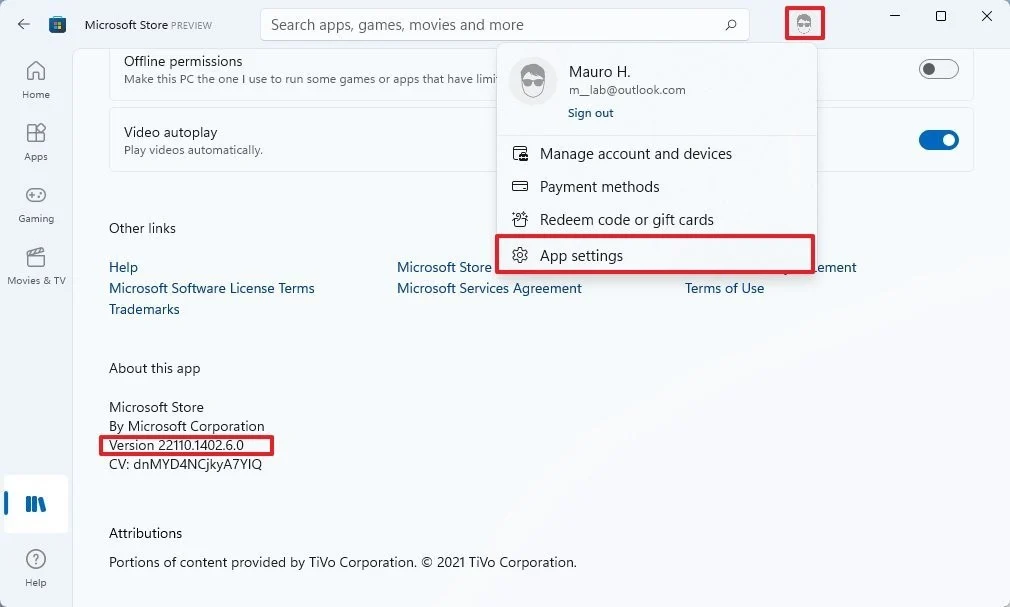Turn off Video autoplay toggle

pyautogui.click(x=939, y=140)
